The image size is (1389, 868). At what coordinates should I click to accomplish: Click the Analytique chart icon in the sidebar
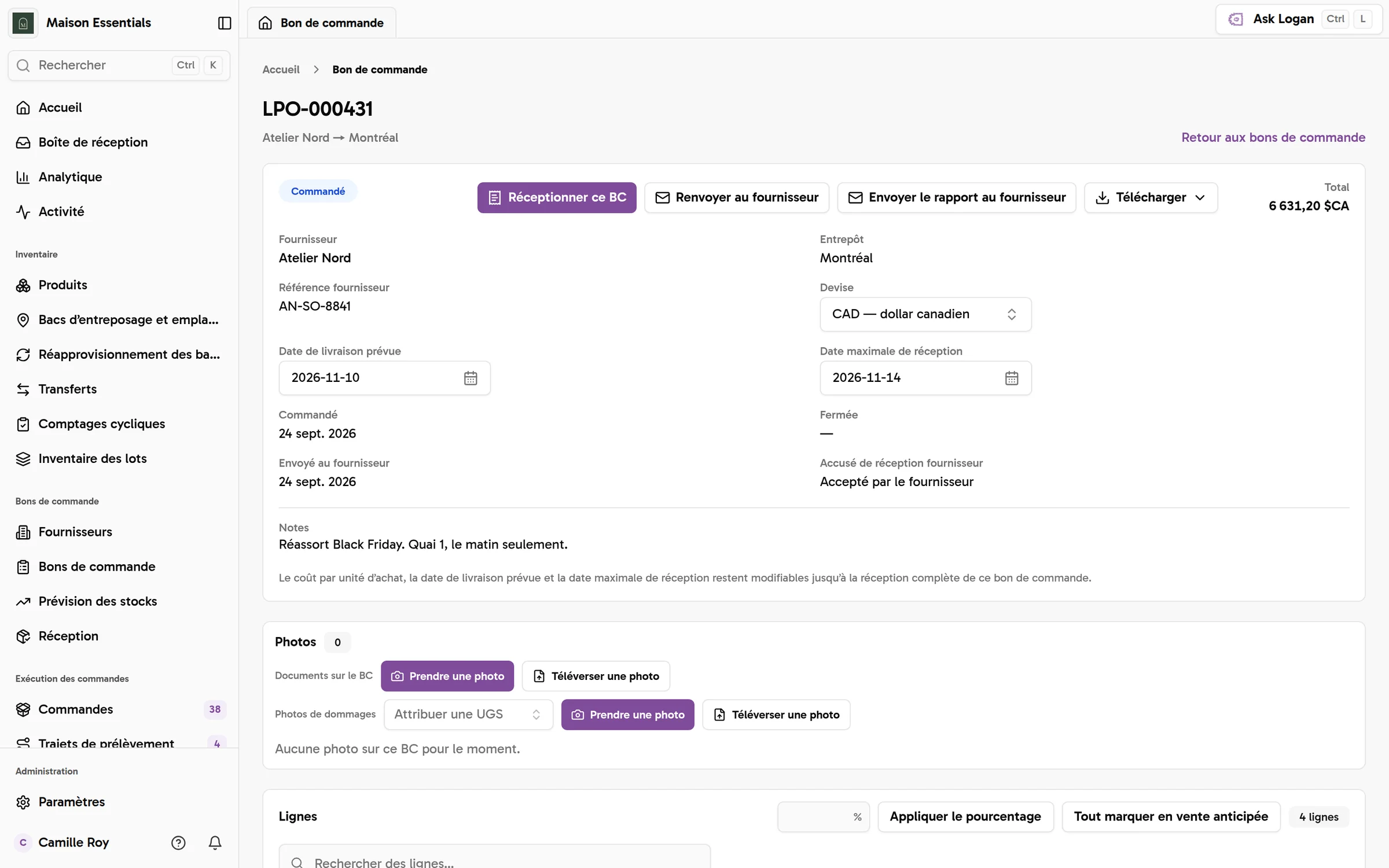point(23,177)
